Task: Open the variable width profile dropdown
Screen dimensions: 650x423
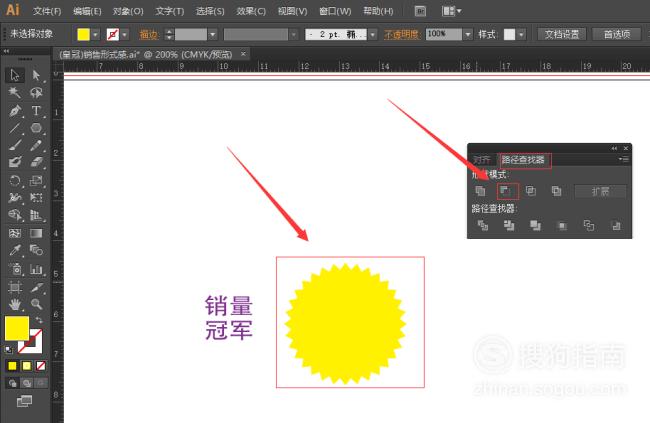Action: [x=294, y=34]
